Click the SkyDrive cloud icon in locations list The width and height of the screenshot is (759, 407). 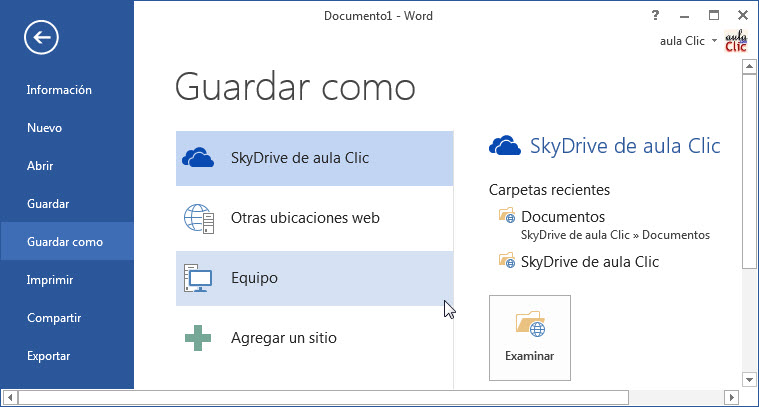coord(198,158)
